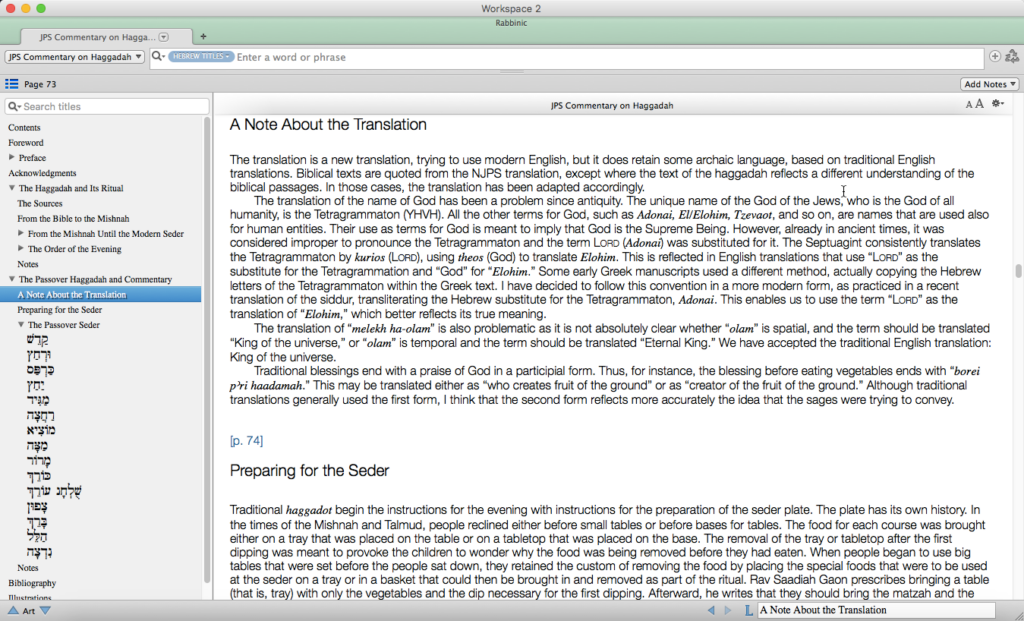This screenshot has height=621, width=1024.
Task: Close the window with red button
Action: 10,8
